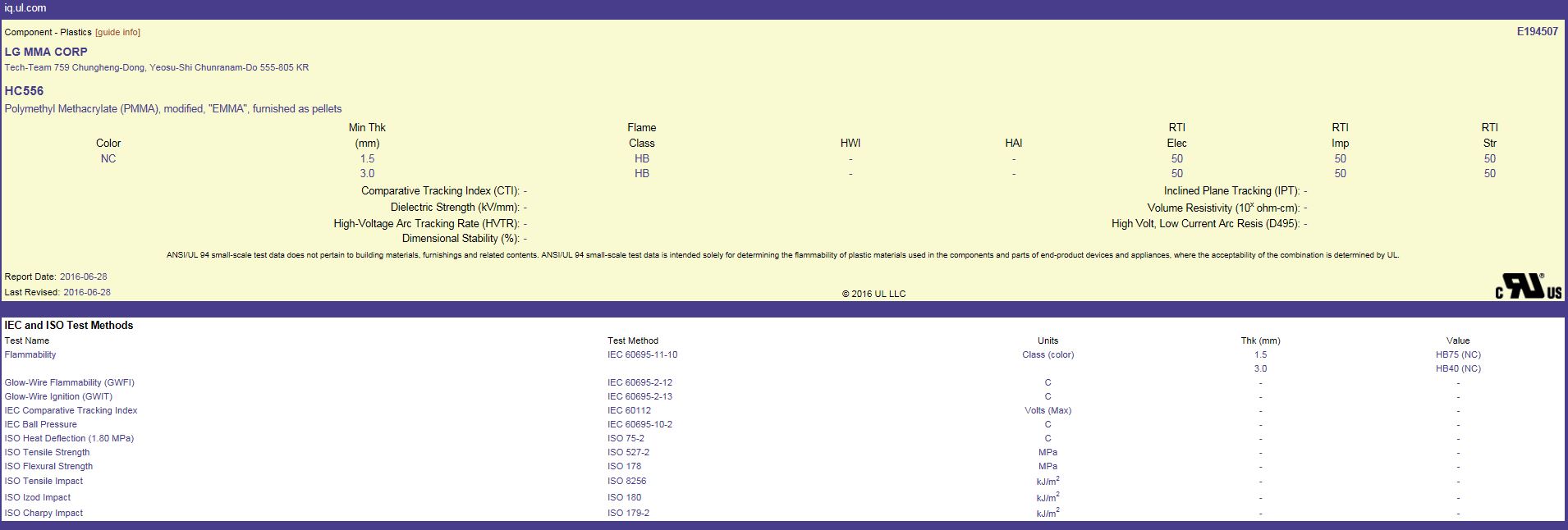Click the company address line Tech-Team 759 Chungheng-Dong

tap(157, 67)
